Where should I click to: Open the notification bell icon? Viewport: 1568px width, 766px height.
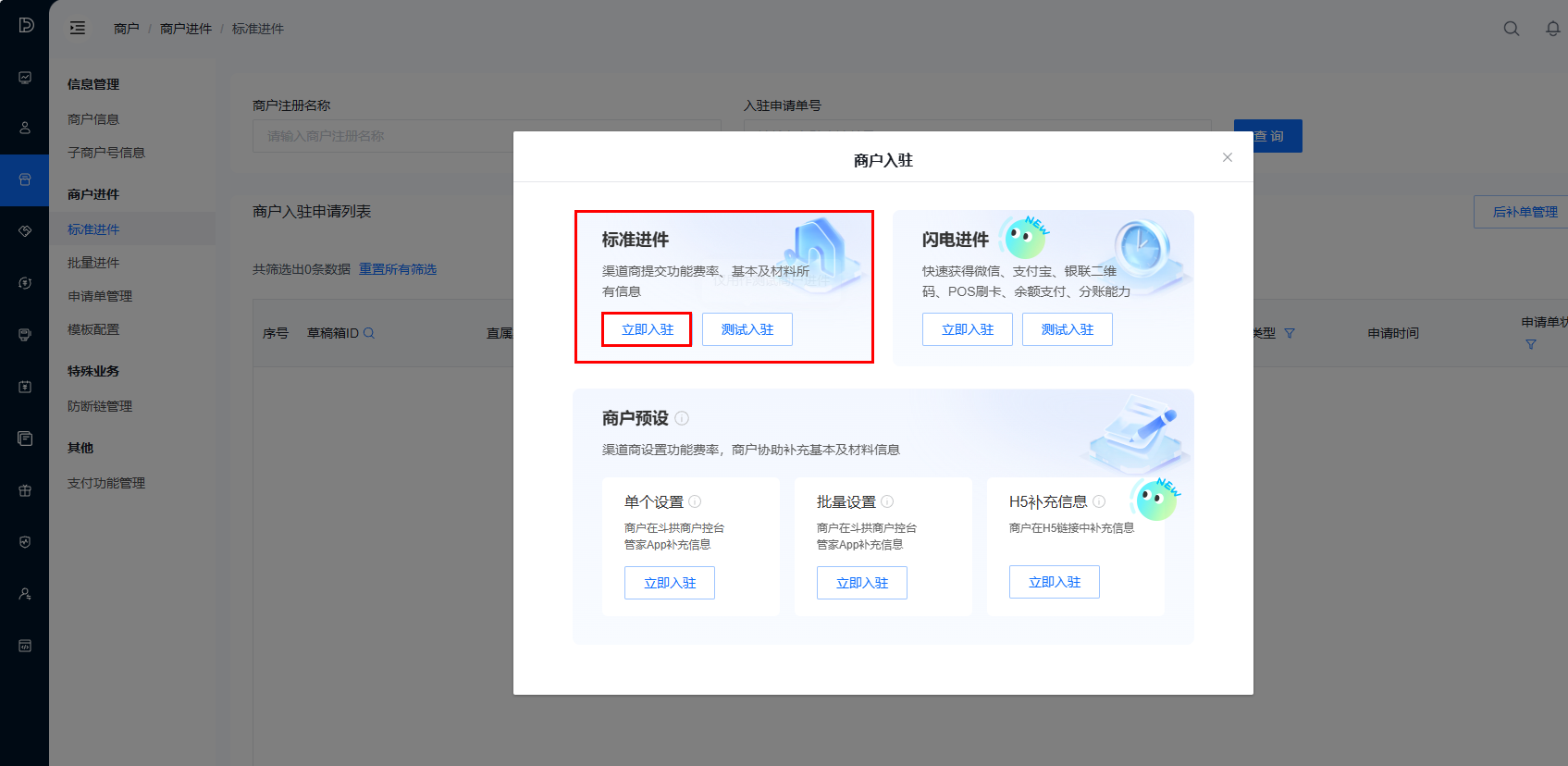point(1552,29)
